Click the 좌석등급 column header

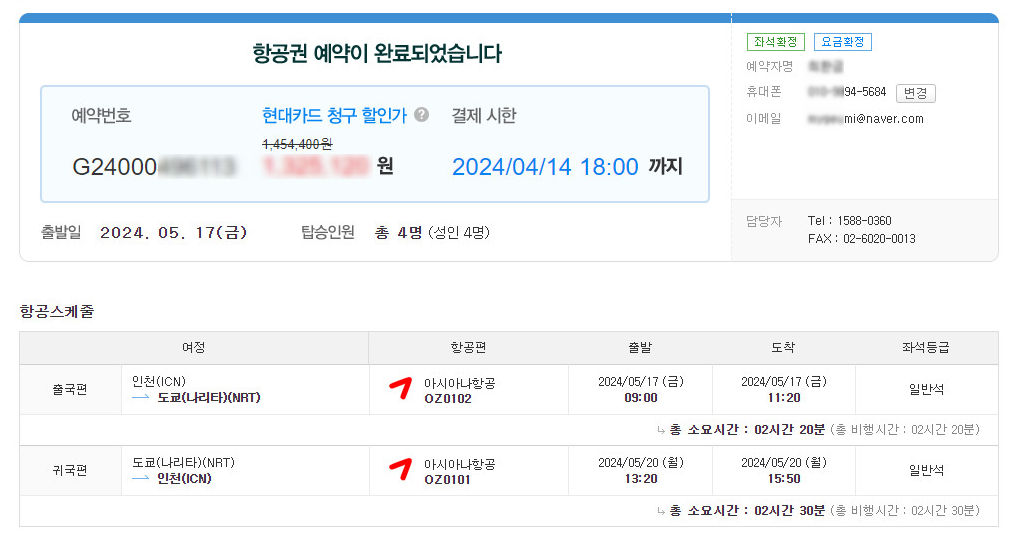coord(926,348)
